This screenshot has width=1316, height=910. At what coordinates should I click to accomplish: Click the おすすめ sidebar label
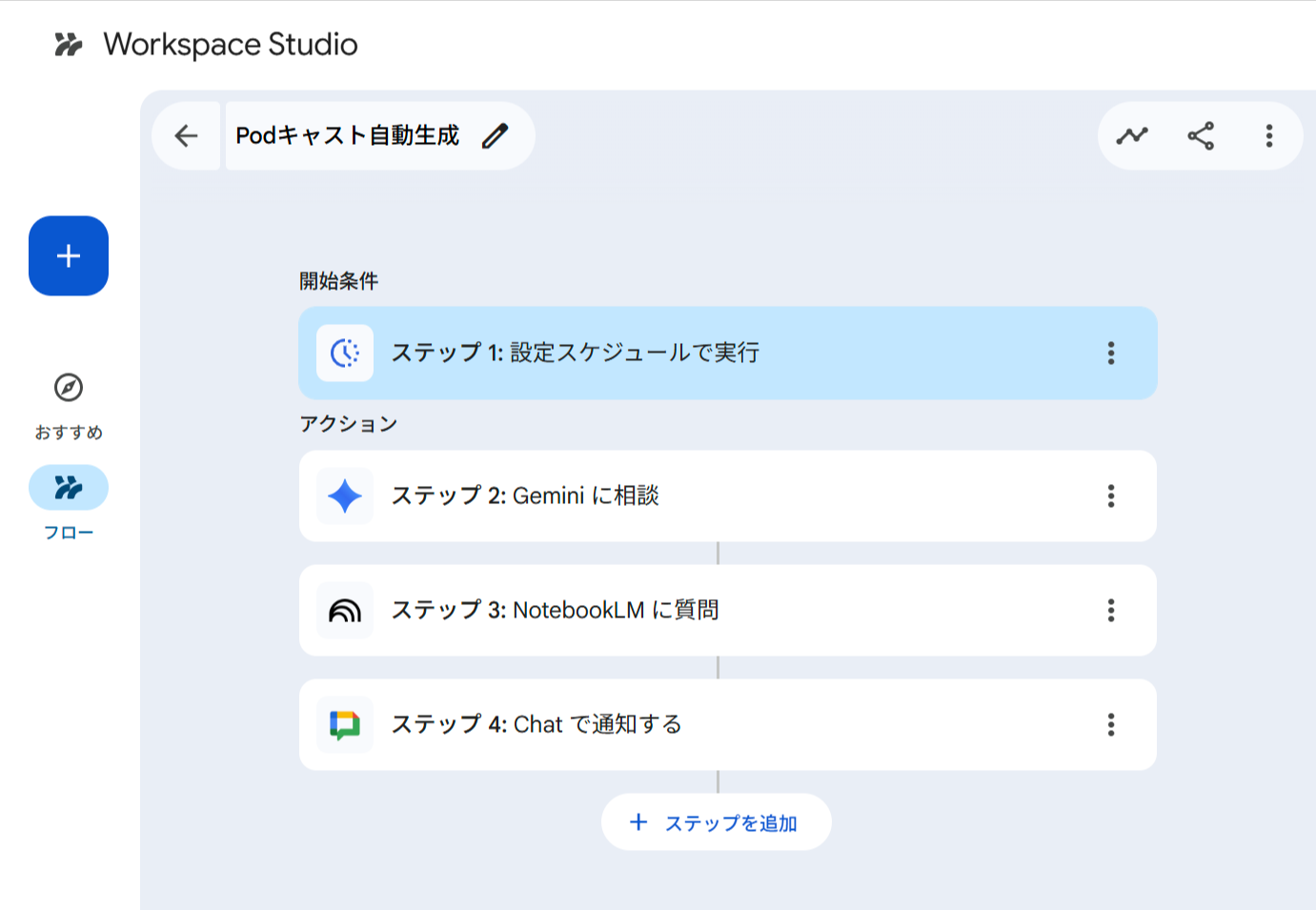[69, 433]
